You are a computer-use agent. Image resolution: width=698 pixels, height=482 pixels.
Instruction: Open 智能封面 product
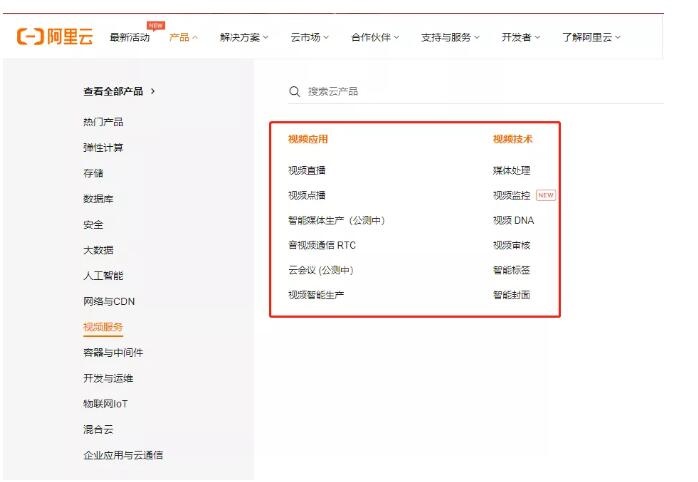(x=511, y=295)
